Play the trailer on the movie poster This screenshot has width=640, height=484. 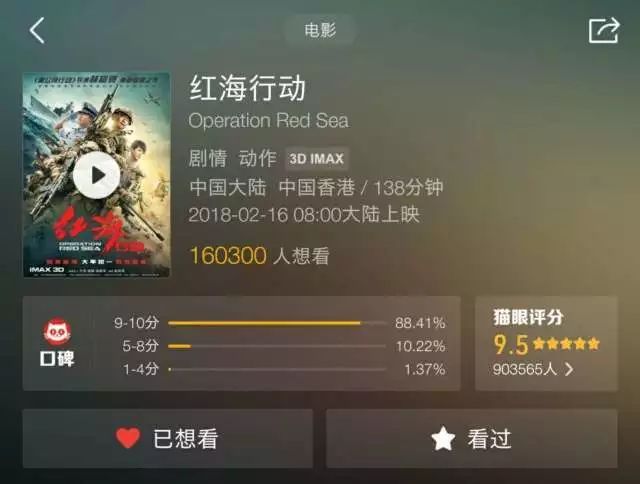[x=96, y=175]
